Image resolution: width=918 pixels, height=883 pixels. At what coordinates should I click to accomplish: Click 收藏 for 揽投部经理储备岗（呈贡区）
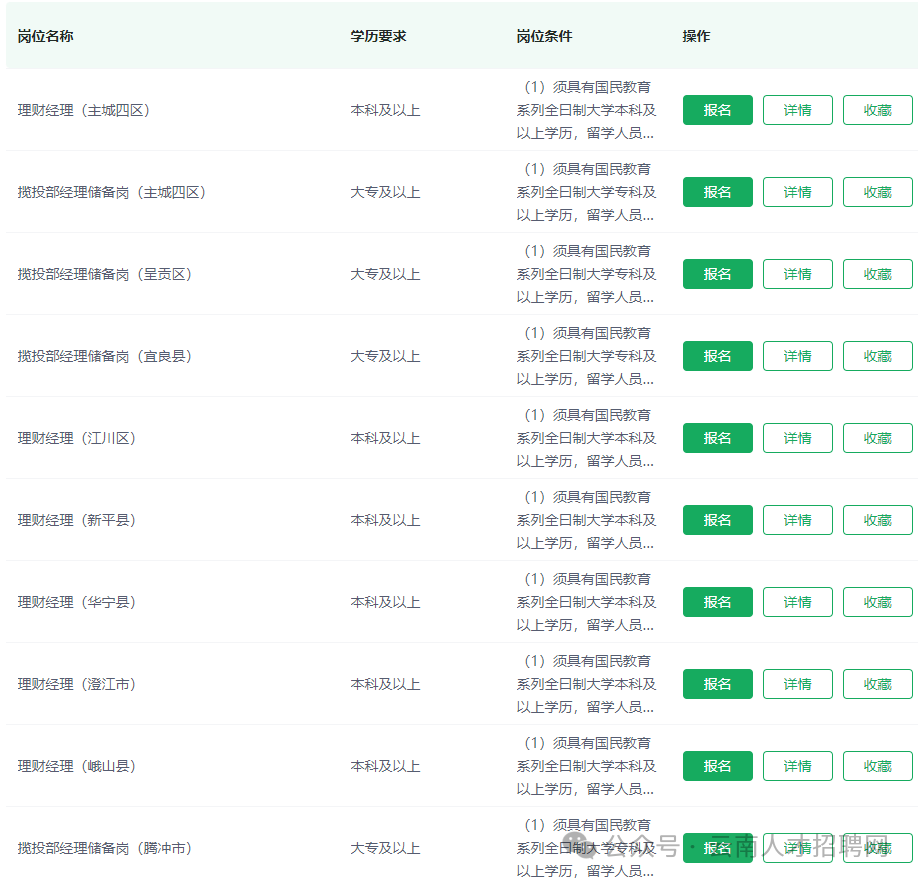tap(878, 274)
